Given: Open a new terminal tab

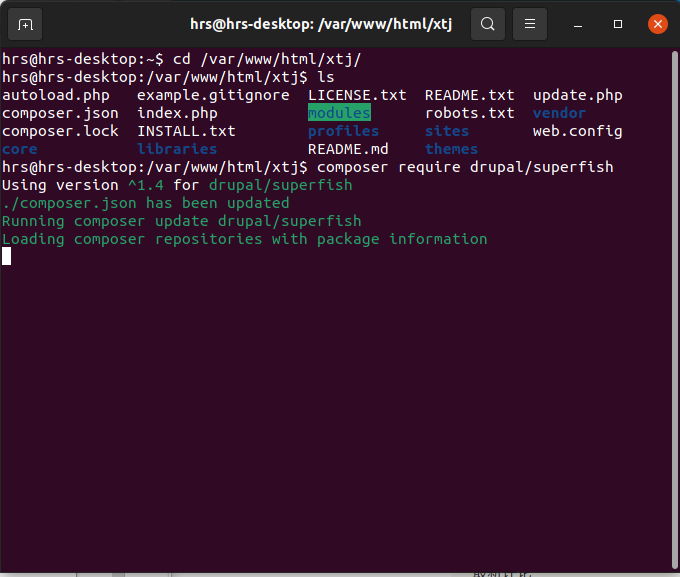Looking at the screenshot, I should (x=25, y=24).
